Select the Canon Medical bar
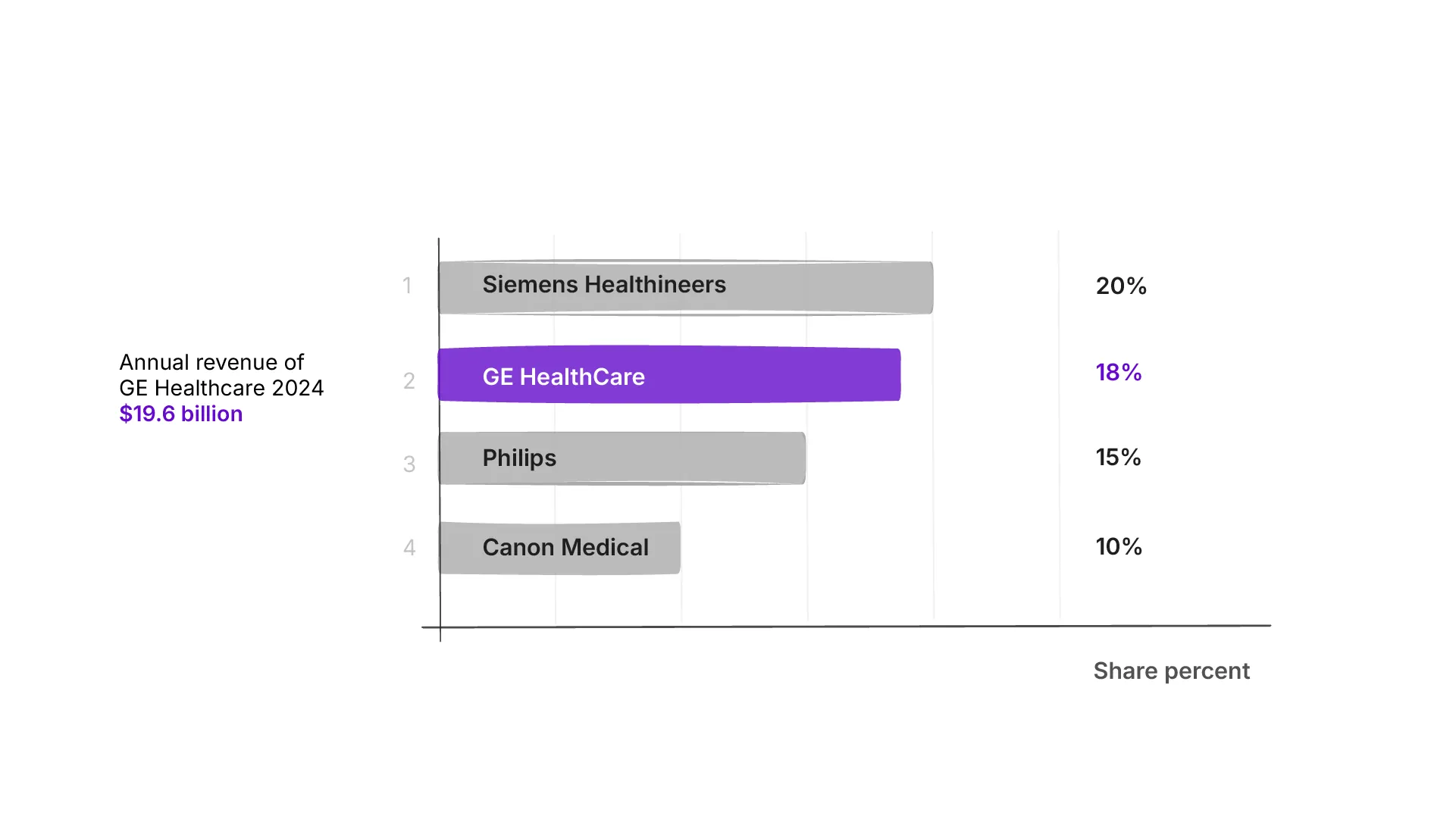 pos(559,548)
